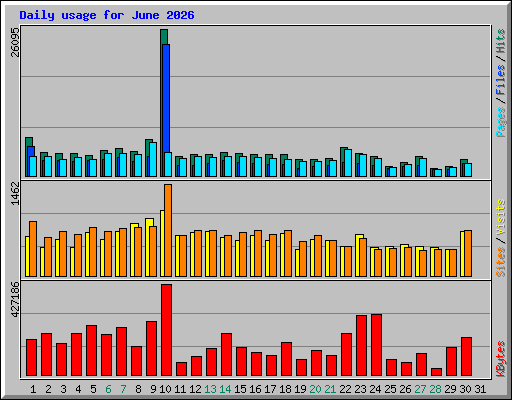The width and height of the screenshot is (512, 400).
Task: Click green day 13 axis label
Action: coord(210,389)
